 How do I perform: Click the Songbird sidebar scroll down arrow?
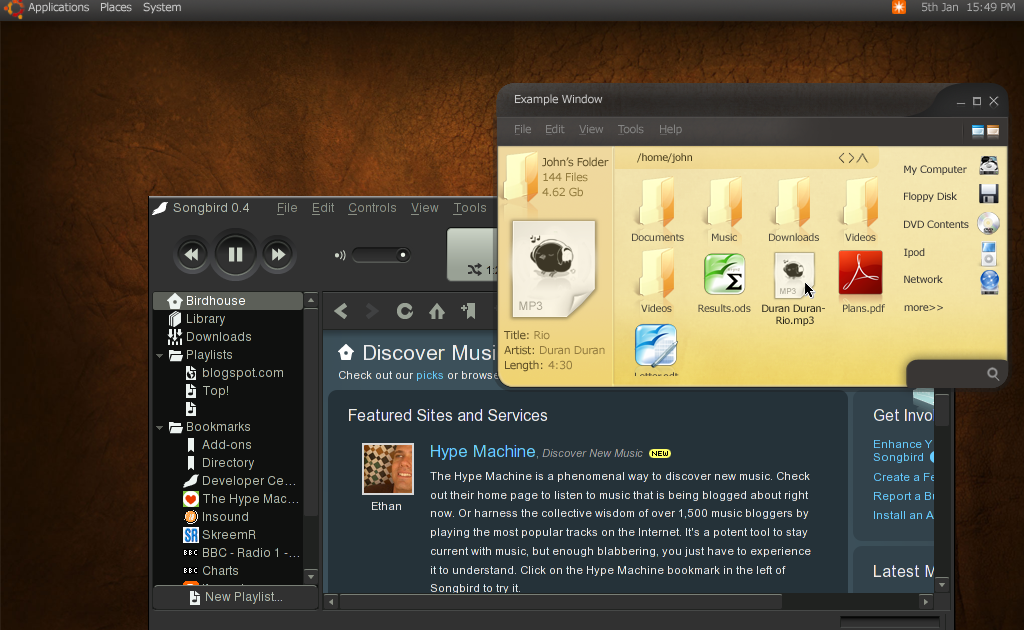pyautogui.click(x=311, y=576)
